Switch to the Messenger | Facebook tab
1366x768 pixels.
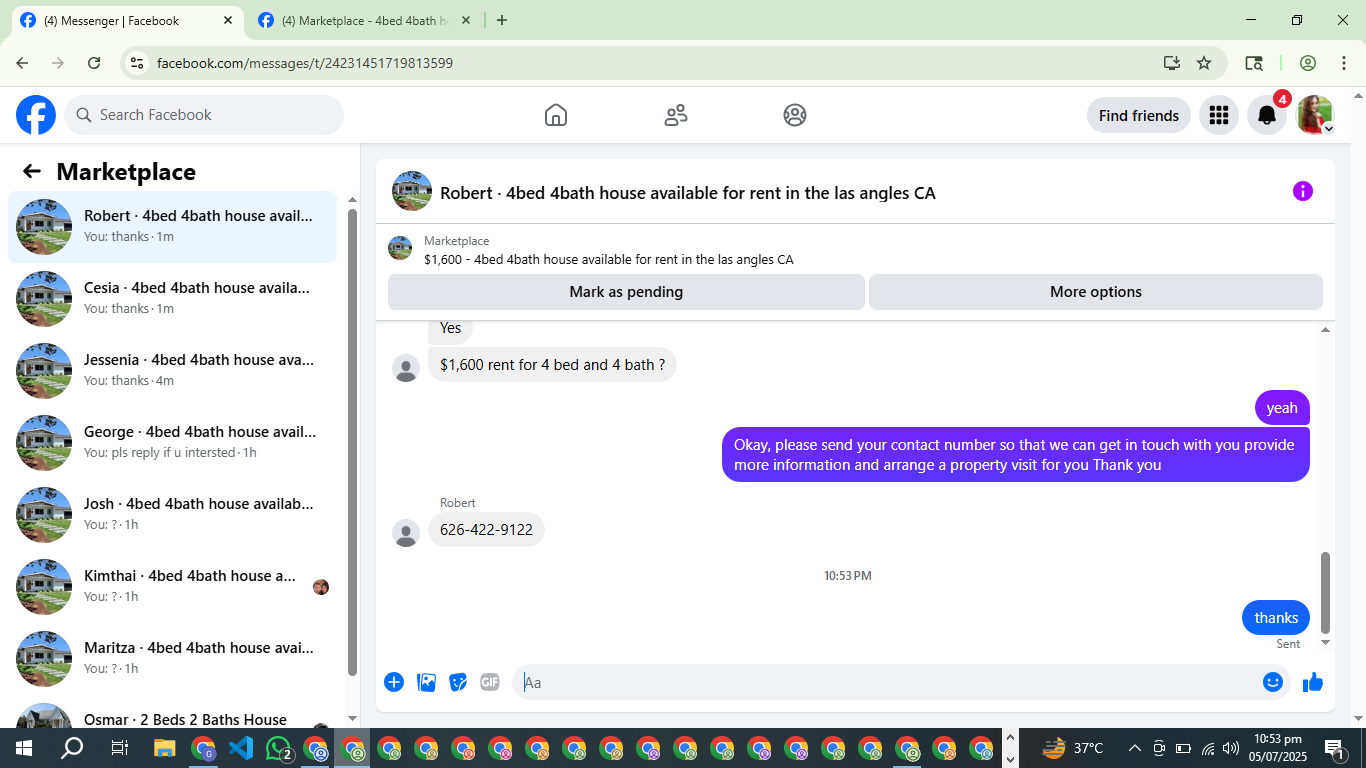[x=127, y=20]
